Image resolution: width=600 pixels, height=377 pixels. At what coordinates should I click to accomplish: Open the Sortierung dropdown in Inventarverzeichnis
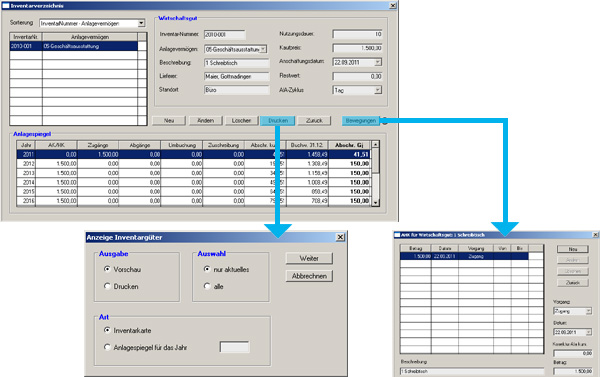pos(141,23)
